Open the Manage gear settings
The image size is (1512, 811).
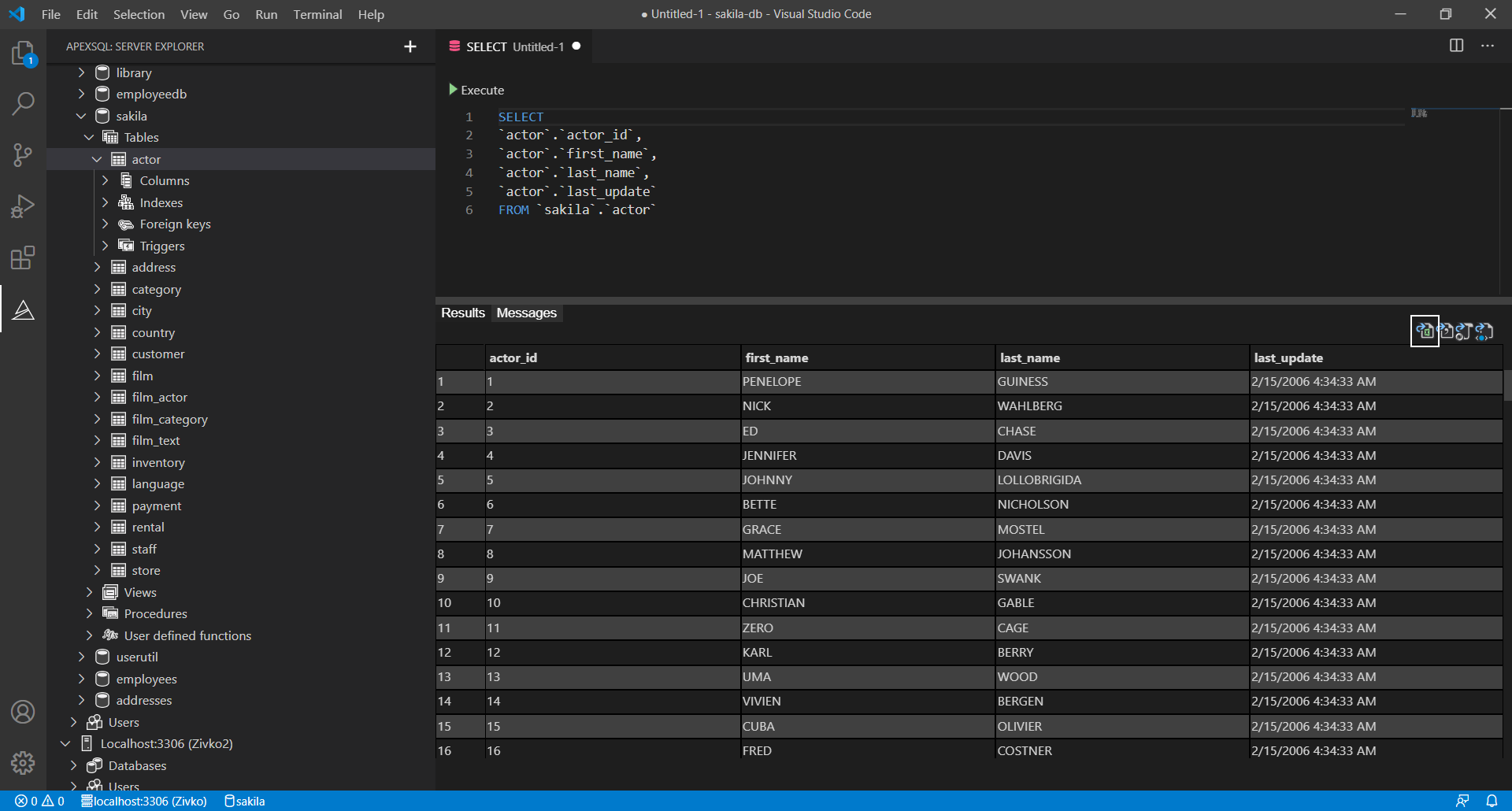click(23, 762)
